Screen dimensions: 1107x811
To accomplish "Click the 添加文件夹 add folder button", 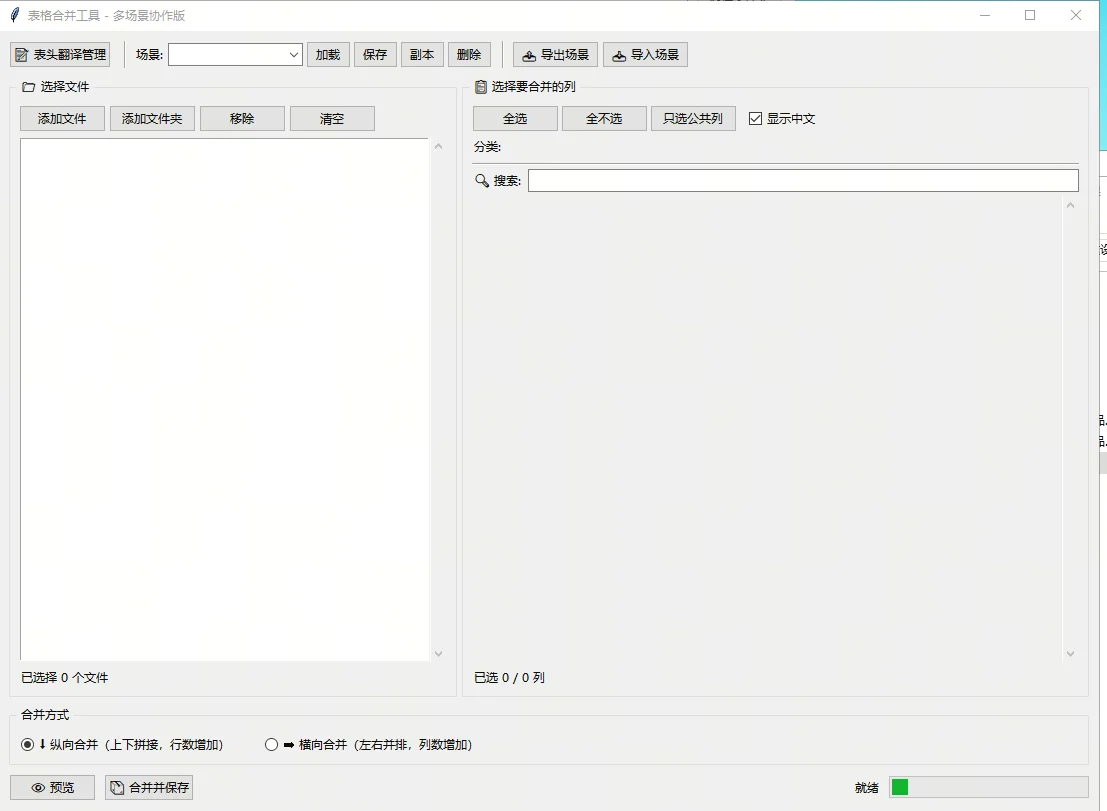I will pos(152,119).
